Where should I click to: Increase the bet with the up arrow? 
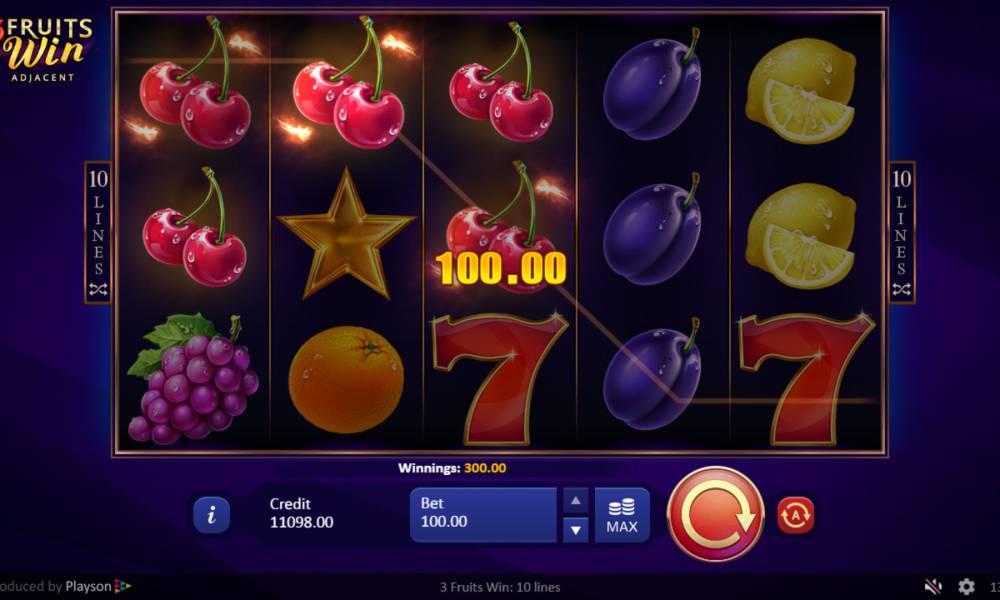click(x=575, y=501)
